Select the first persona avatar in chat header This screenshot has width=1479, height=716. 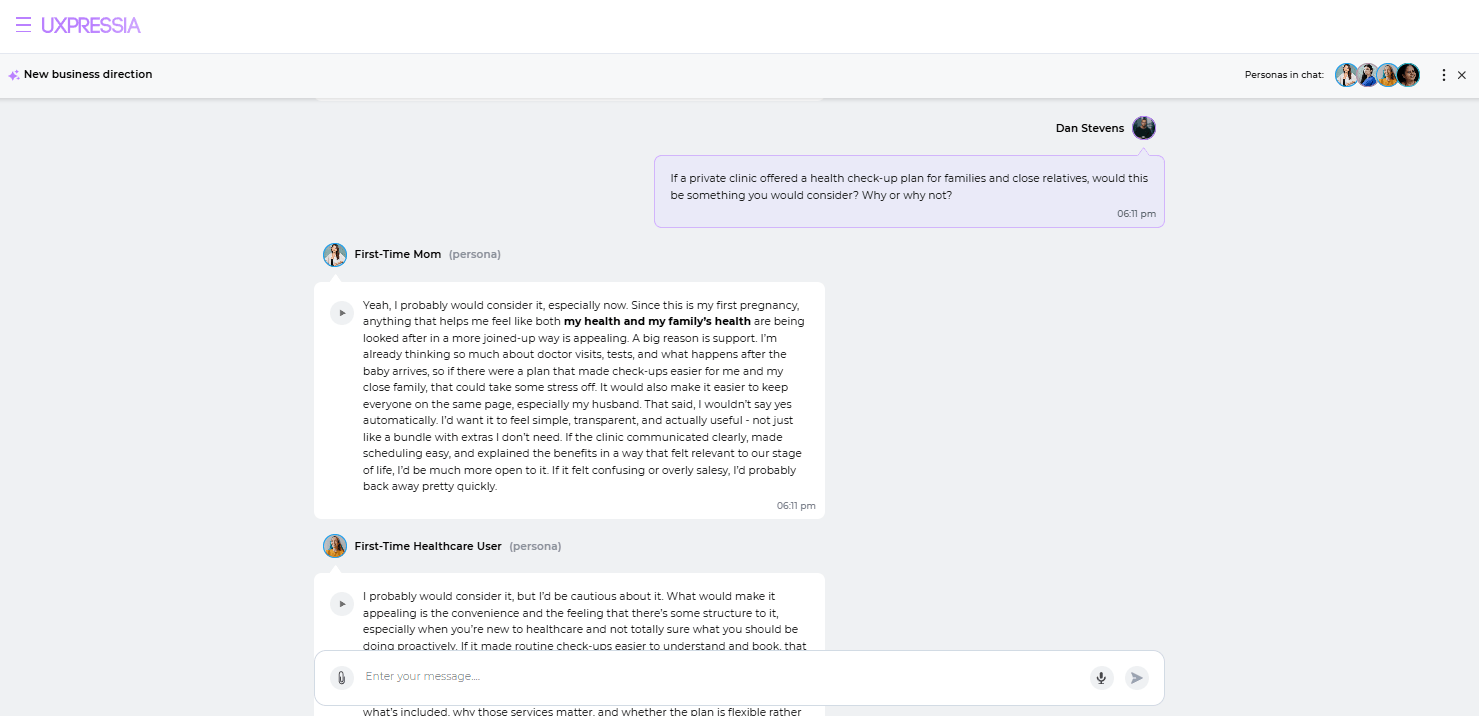click(x=1347, y=75)
